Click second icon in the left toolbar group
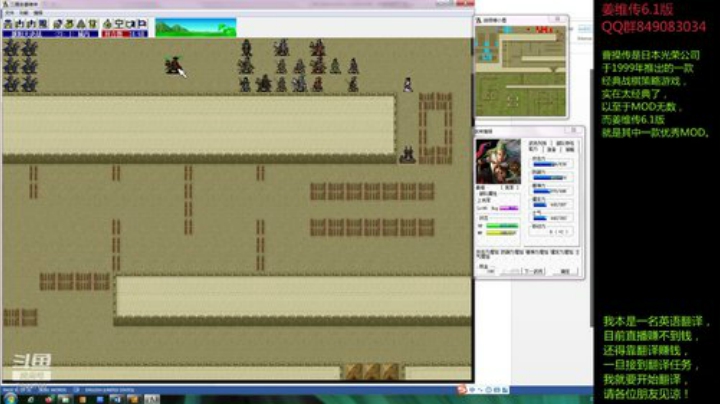Screen dimensions: 720x404 click(20, 24)
